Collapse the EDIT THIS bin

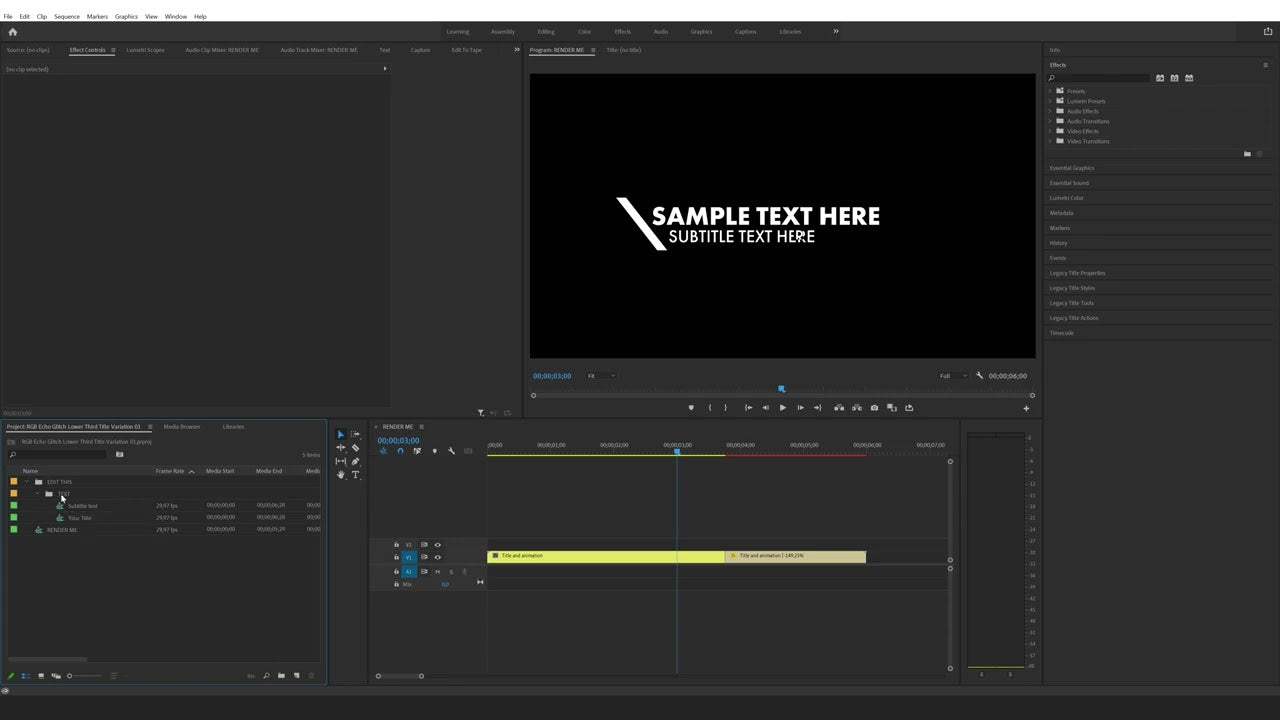pos(27,482)
